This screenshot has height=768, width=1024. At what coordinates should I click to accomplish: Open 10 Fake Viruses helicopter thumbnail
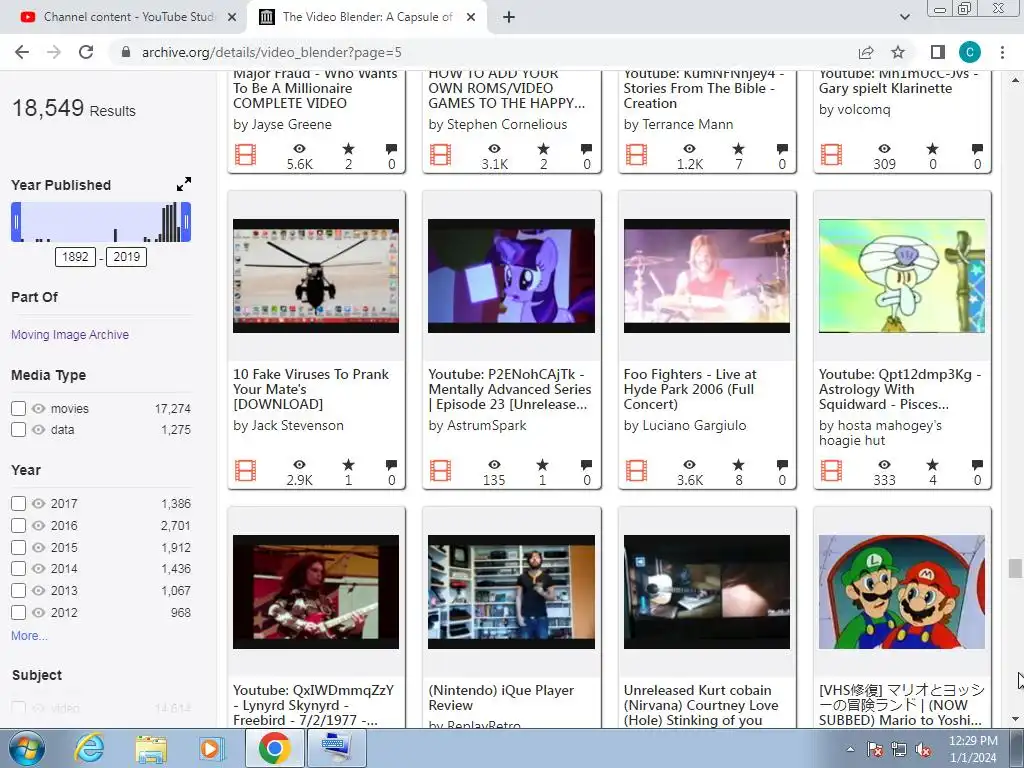point(316,276)
